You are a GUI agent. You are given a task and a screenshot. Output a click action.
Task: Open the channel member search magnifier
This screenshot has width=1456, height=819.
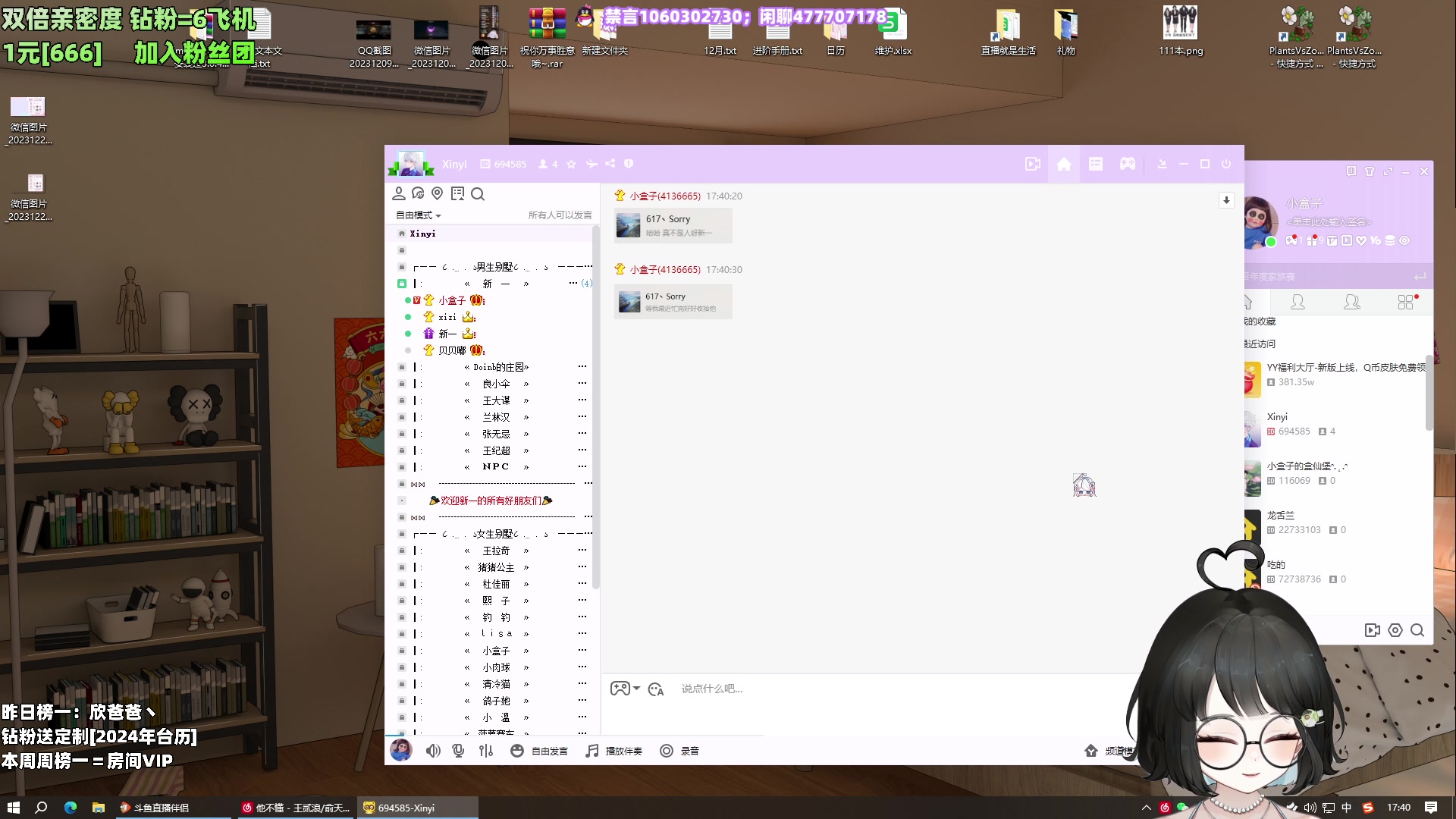(x=478, y=194)
